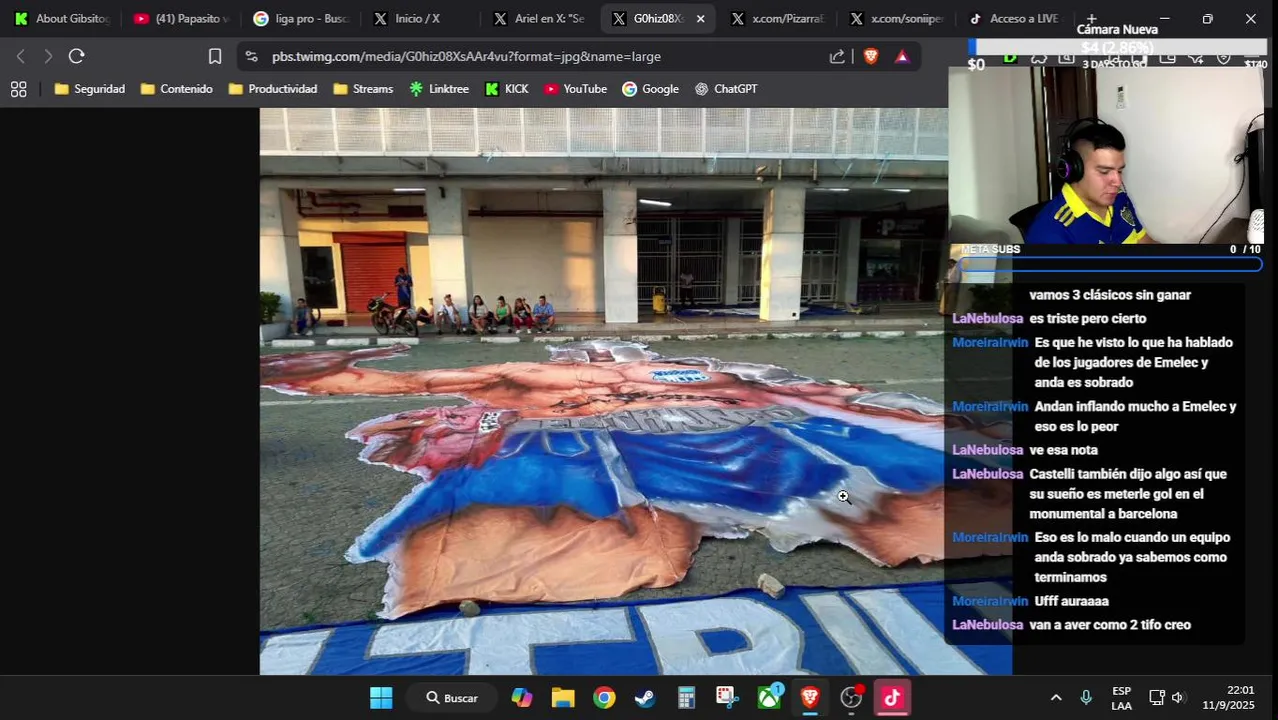Click the share icon in the address bar

click(837, 56)
